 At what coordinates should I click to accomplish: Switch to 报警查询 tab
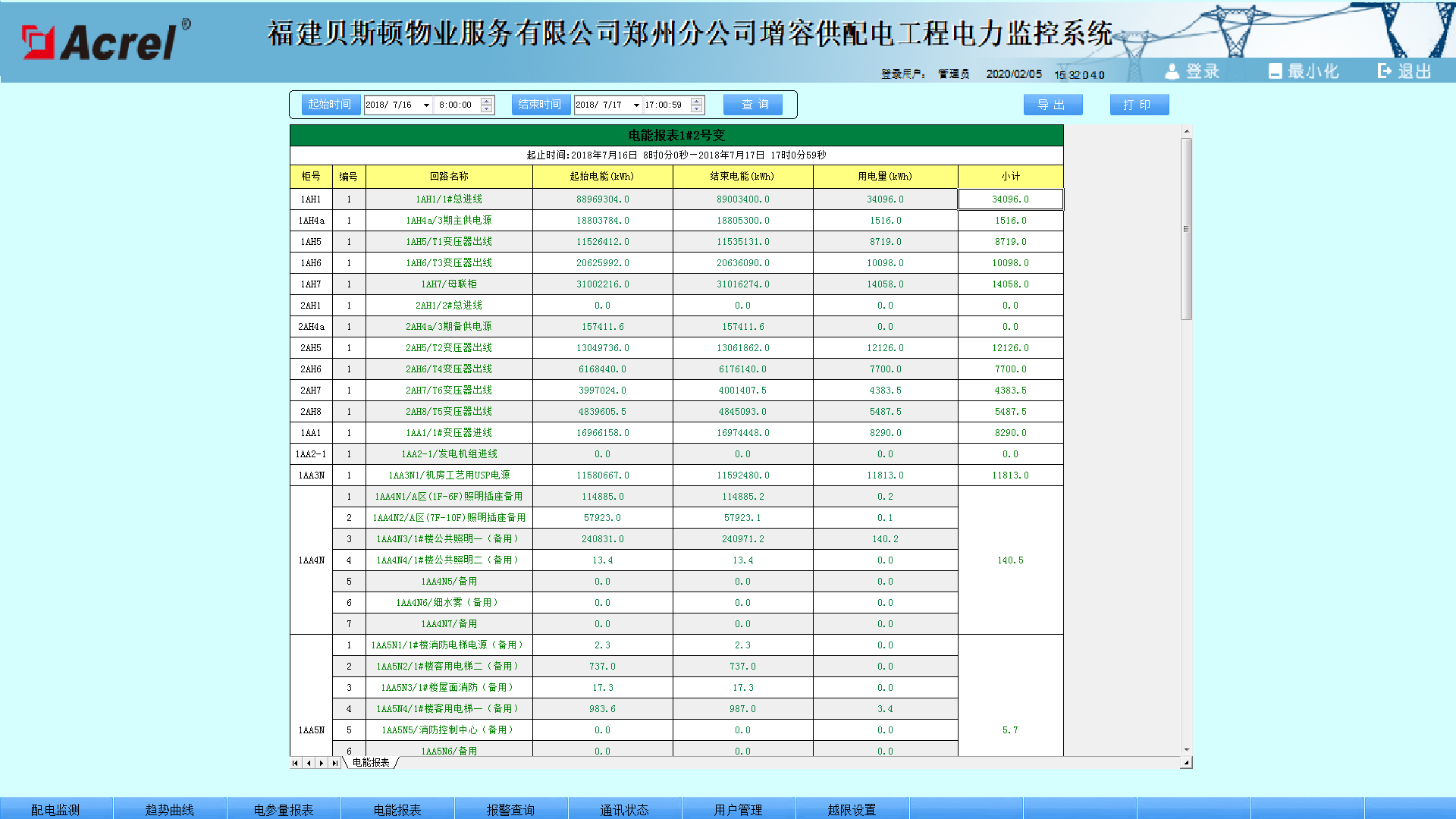[510, 809]
